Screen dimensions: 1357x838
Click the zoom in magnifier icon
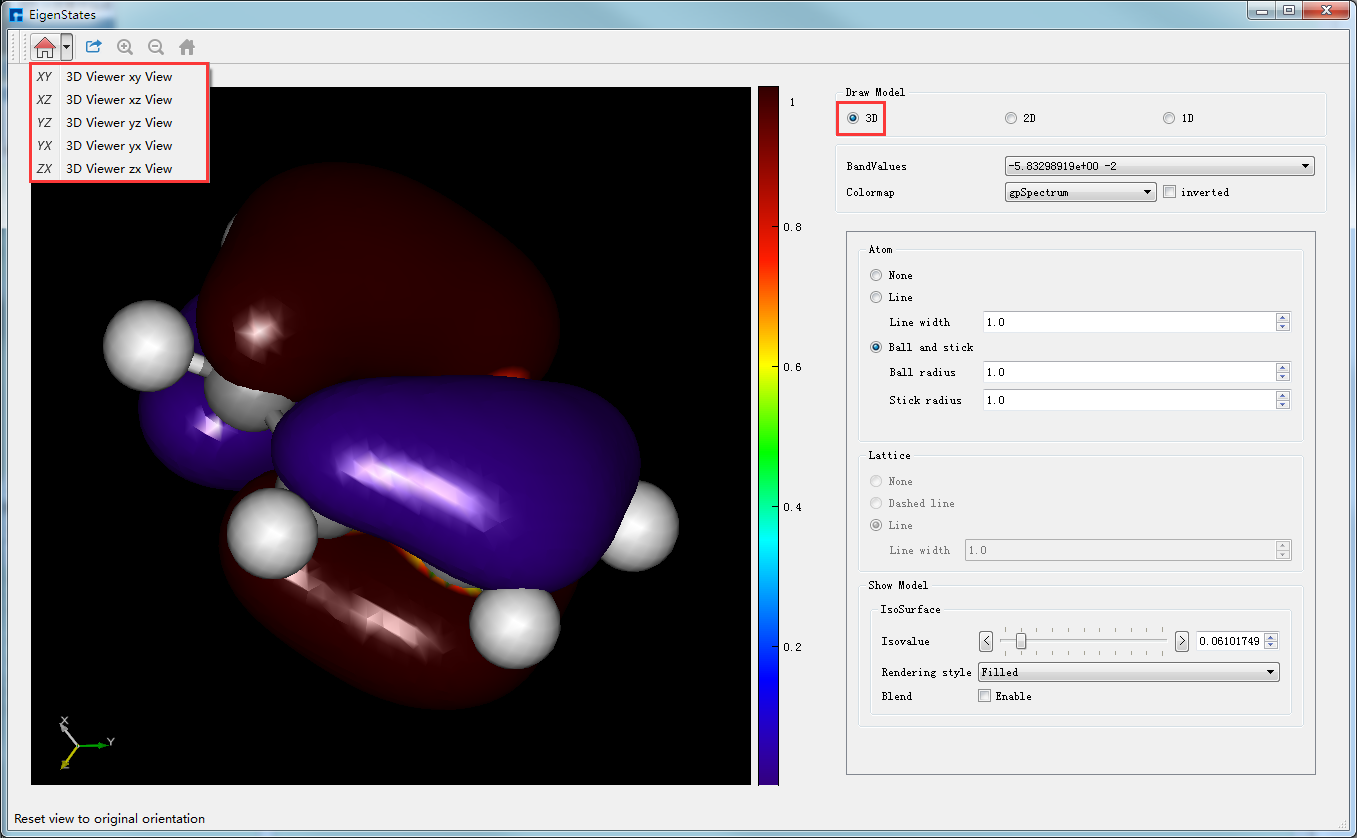[x=125, y=47]
